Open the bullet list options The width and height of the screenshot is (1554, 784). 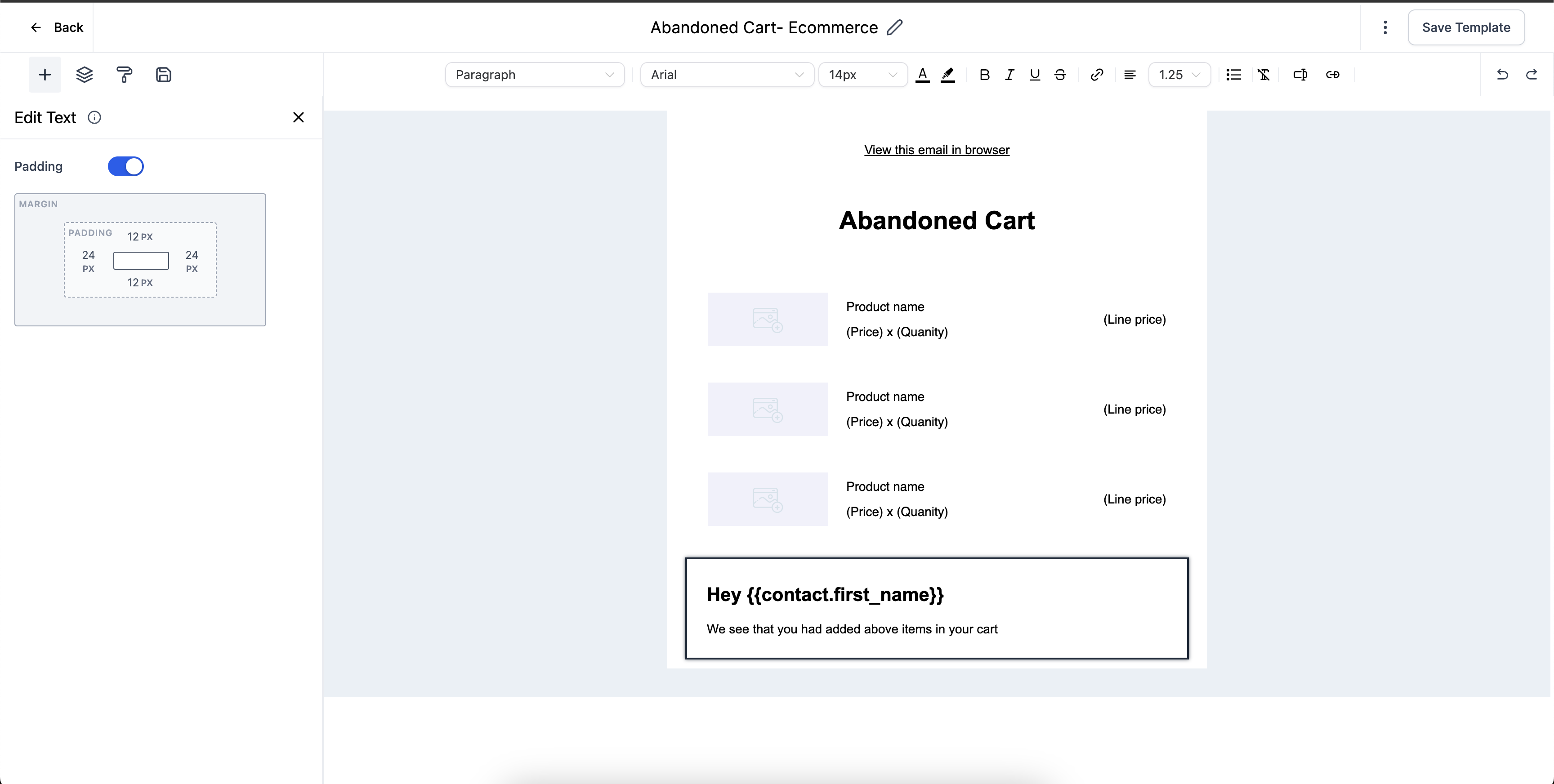[1233, 75]
